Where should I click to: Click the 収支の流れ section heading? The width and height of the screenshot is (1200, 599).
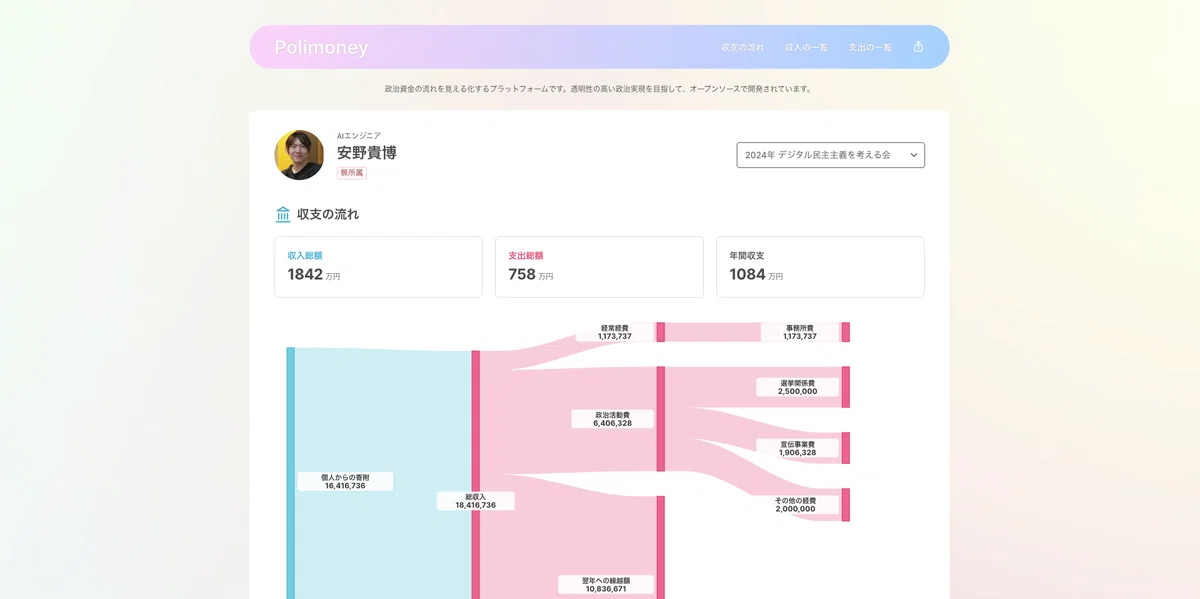328,214
